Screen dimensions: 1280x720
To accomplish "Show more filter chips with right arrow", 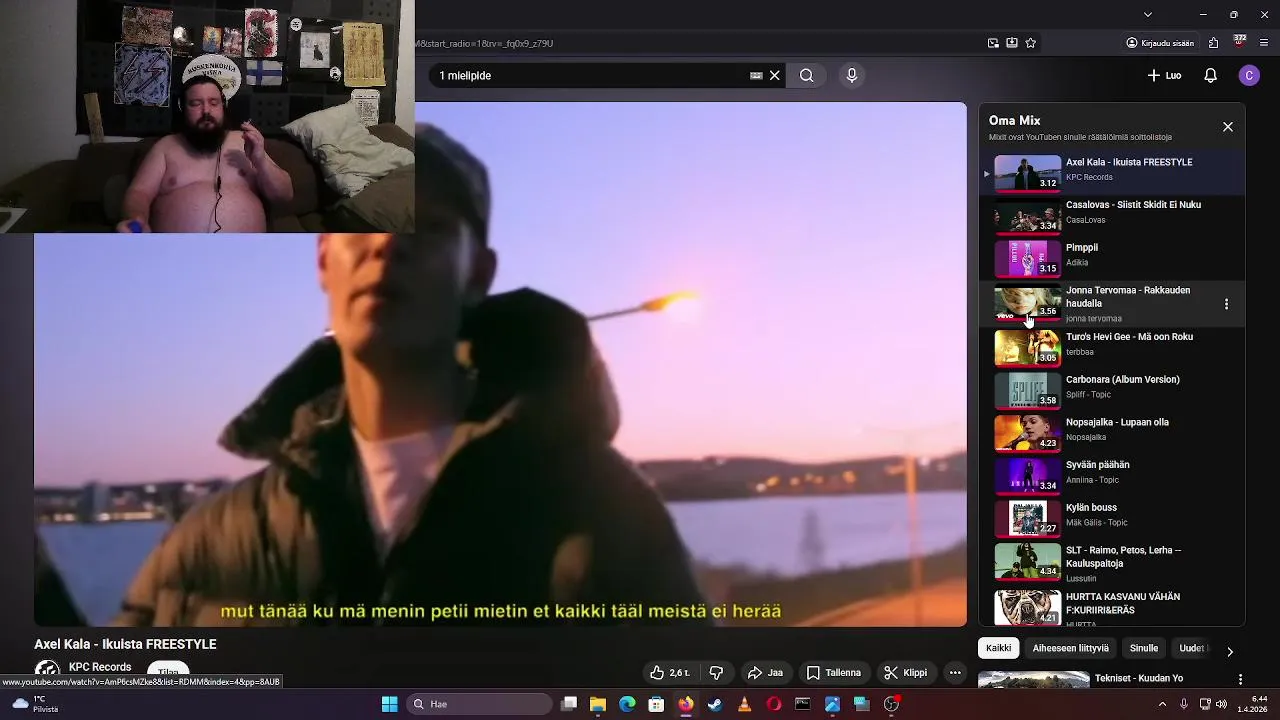I will [1230, 651].
